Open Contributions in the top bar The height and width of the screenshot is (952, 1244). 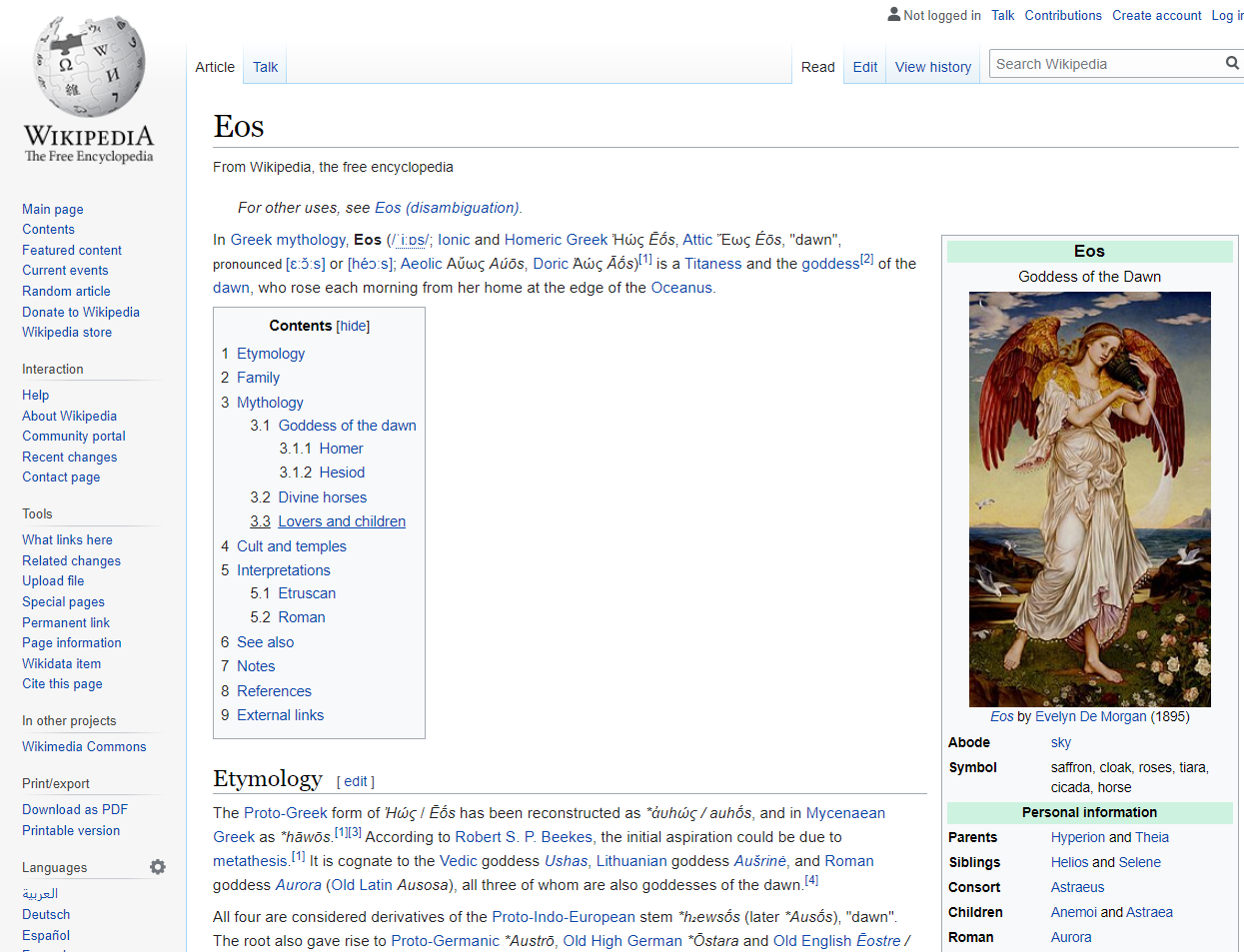tap(1063, 15)
